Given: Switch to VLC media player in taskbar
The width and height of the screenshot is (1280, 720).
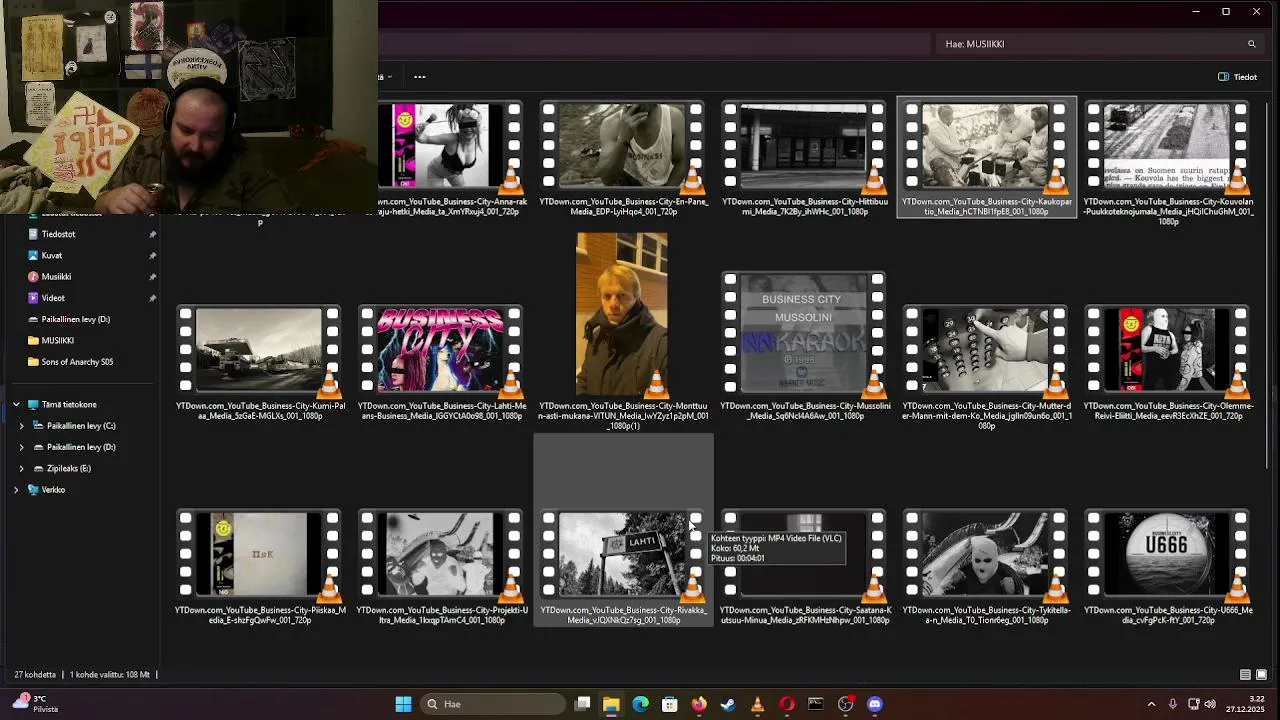Looking at the screenshot, I should point(757,704).
